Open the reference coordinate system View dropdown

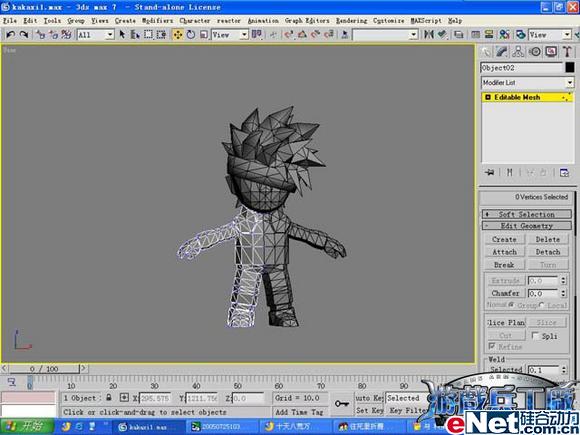coord(229,35)
